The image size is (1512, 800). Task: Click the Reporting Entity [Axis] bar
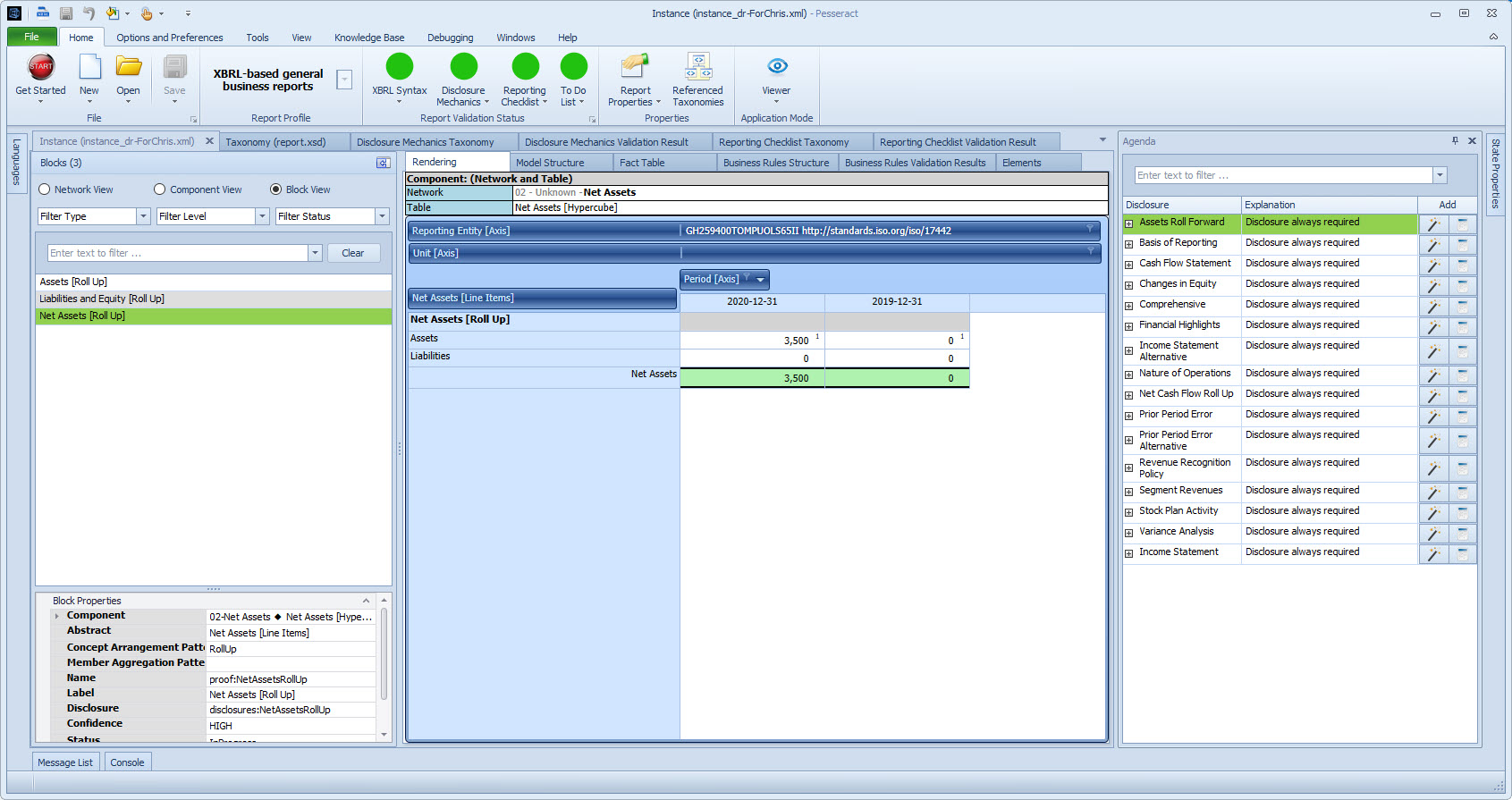coord(755,231)
